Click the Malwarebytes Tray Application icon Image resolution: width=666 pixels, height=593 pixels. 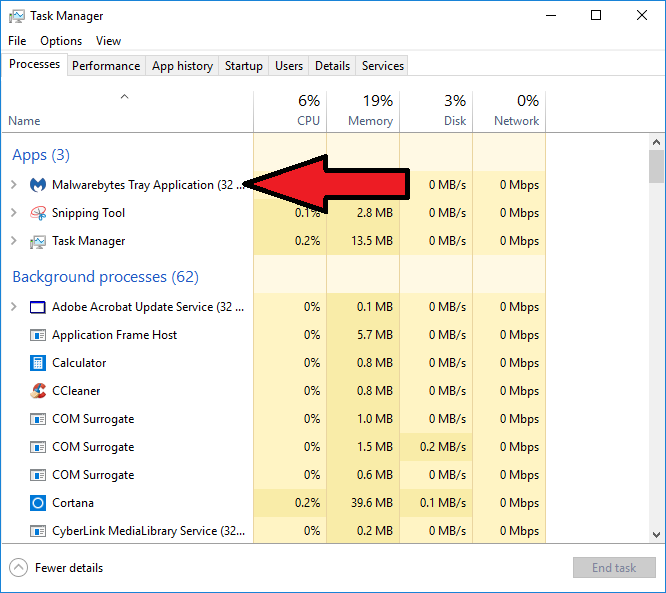click(x=38, y=185)
